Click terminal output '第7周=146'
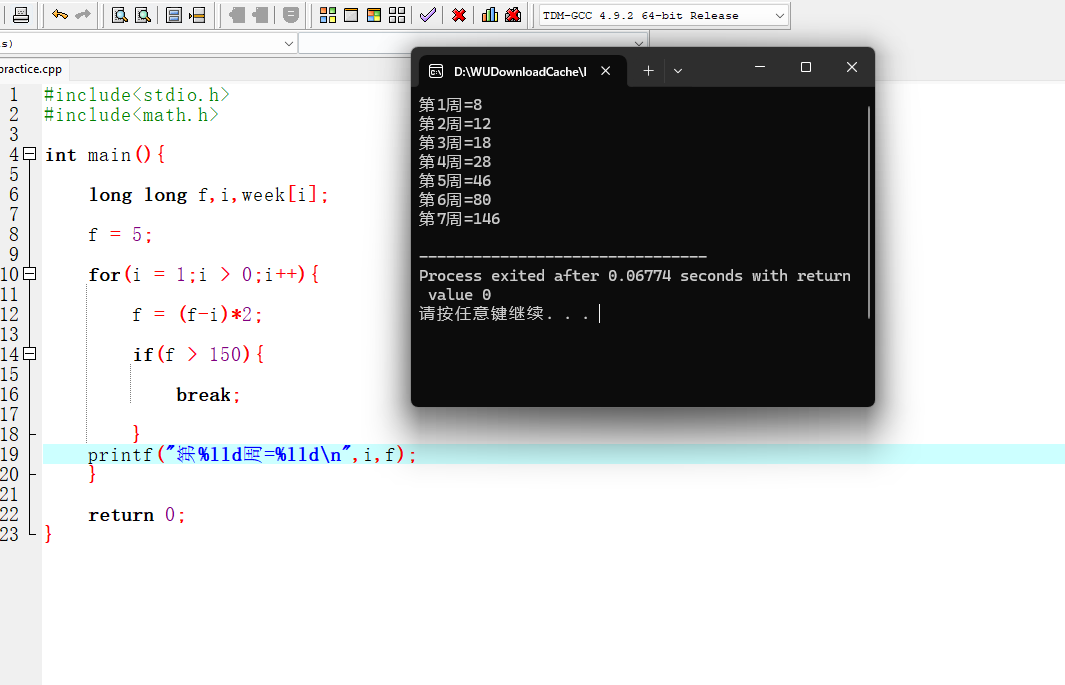 point(459,219)
